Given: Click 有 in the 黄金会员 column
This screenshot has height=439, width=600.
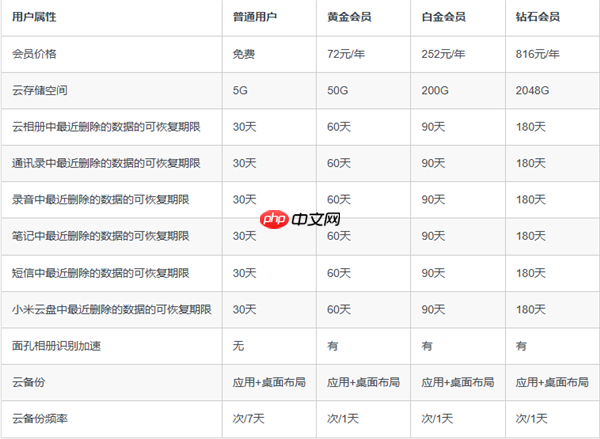Looking at the screenshot, I should tap(333, 346).
